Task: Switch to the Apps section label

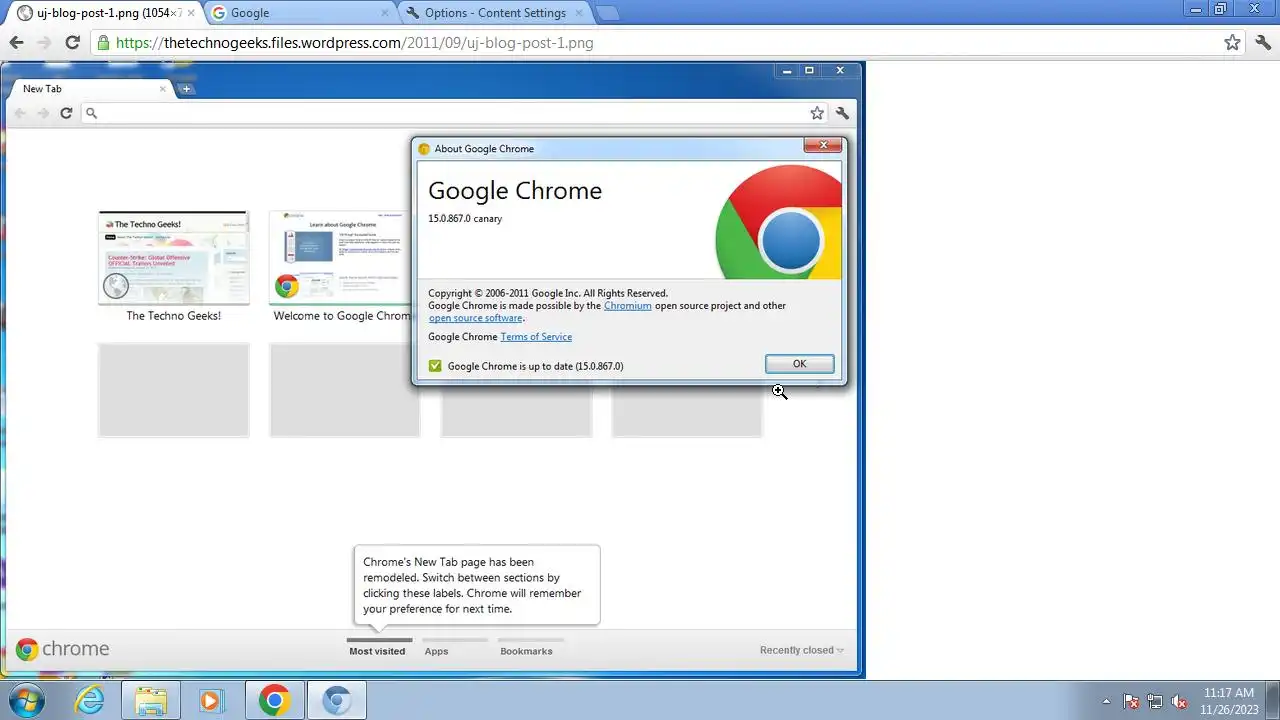Action: pyautogui.click(x=436, y=651)
